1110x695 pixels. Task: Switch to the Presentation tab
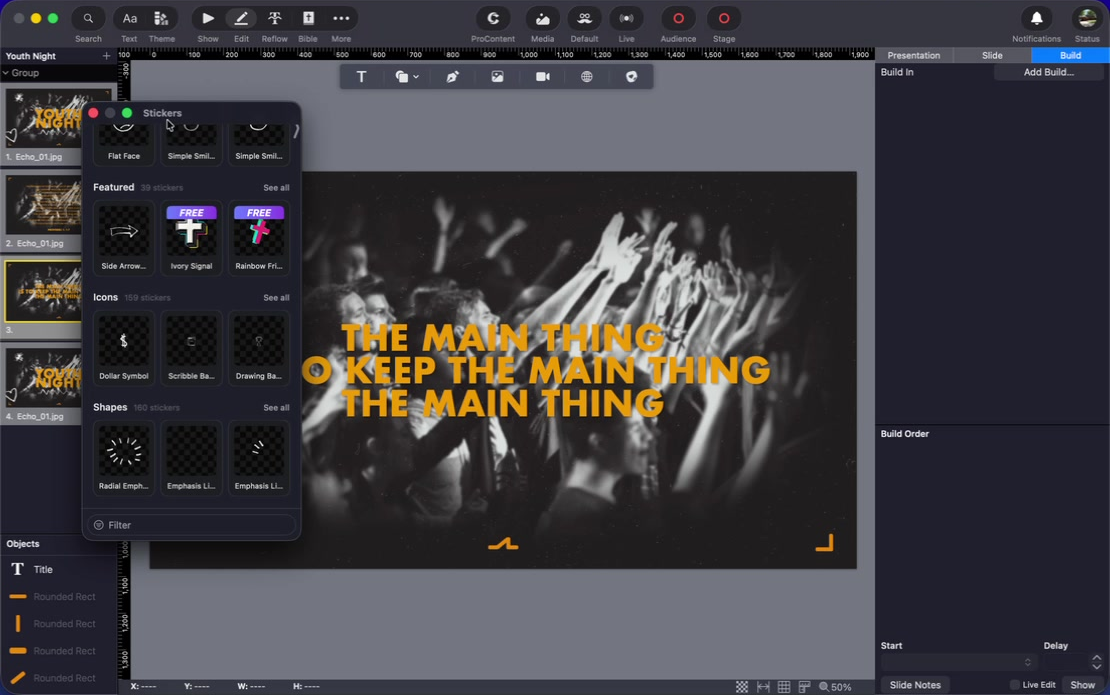click(913, 55)
